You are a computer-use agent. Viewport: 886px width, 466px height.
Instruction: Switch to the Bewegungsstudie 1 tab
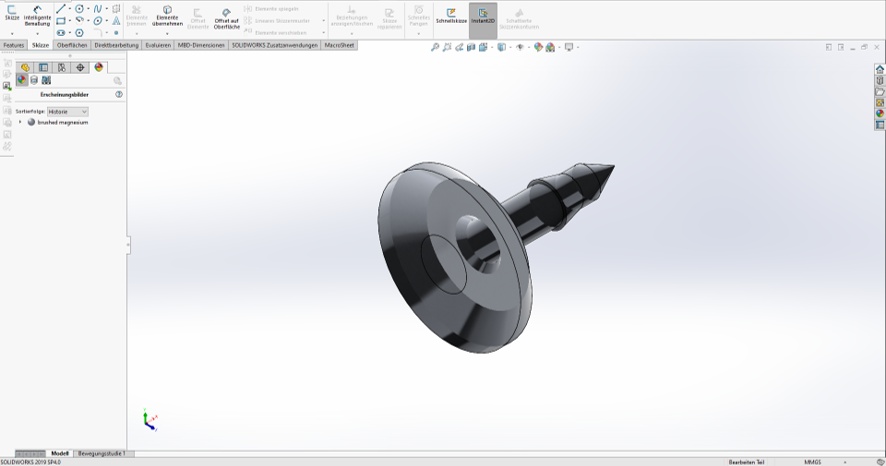tap(102, 454)
